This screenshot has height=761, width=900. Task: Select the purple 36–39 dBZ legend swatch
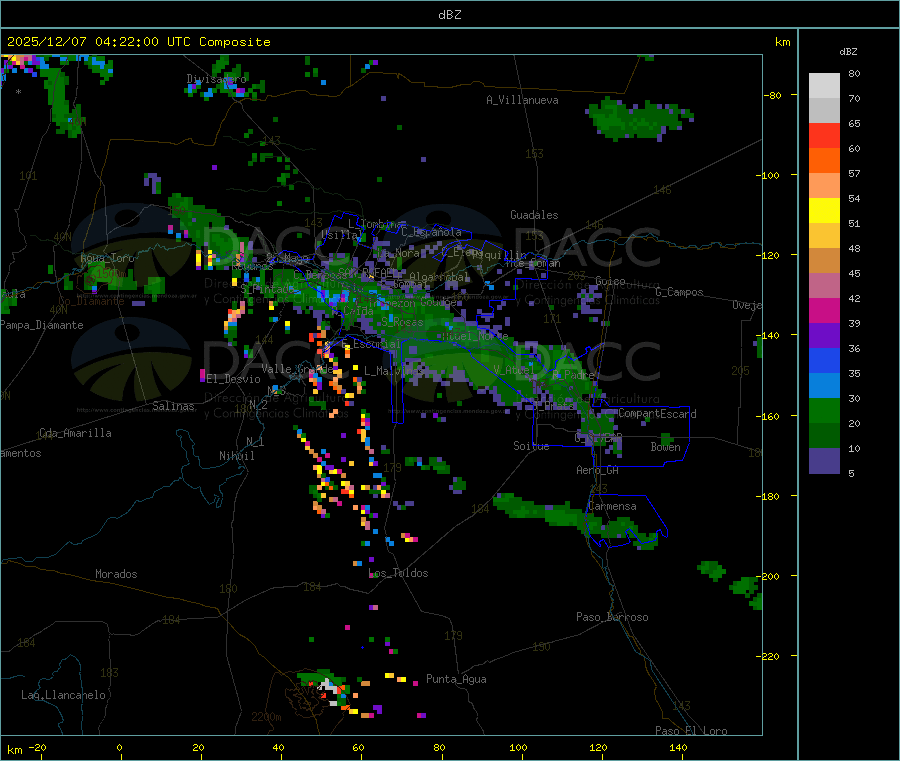pyautogui.click(x=824, y=336)
